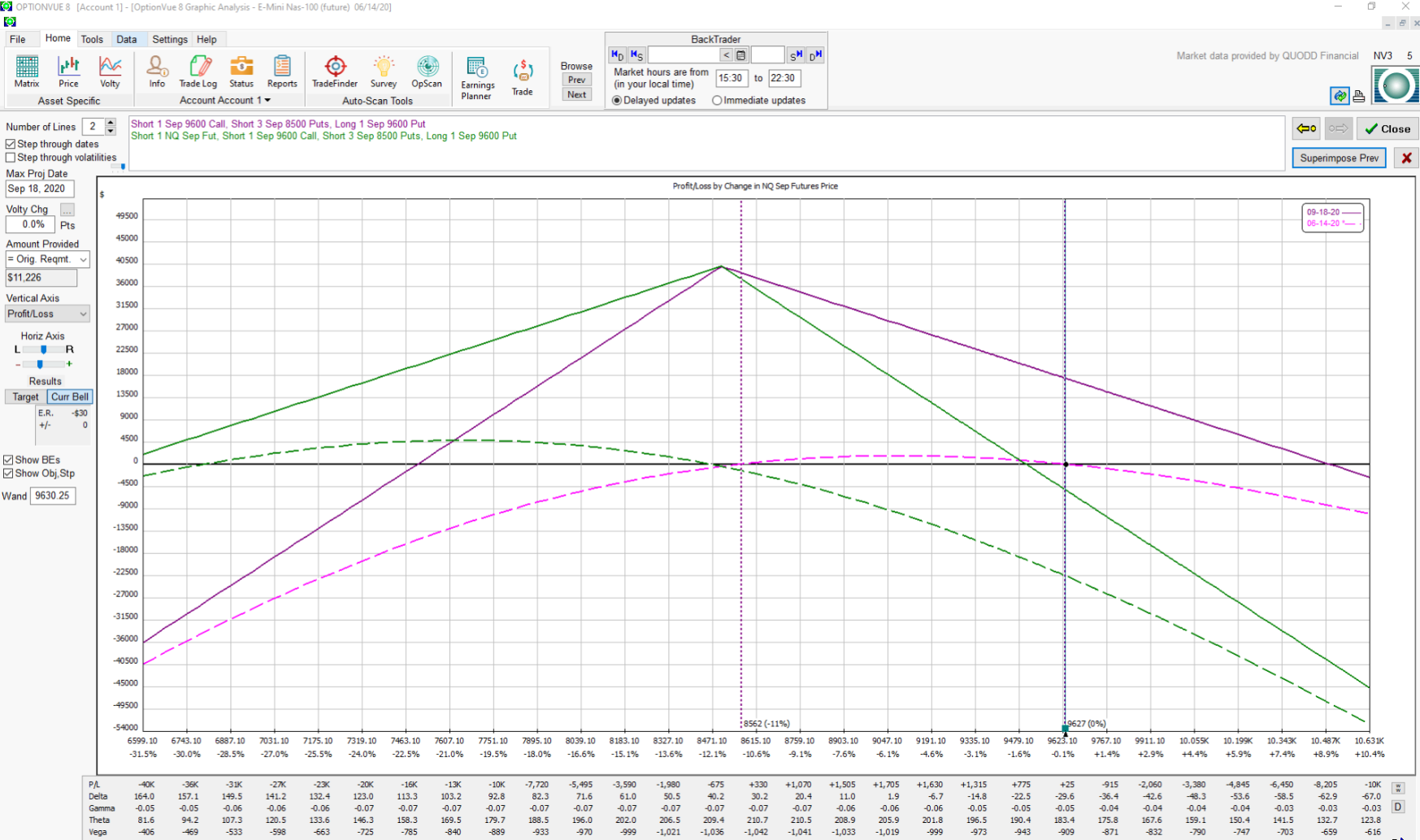Uncheck Step through dates checkbox
This screenshot has width=1420, height=840.
point(11,144)
